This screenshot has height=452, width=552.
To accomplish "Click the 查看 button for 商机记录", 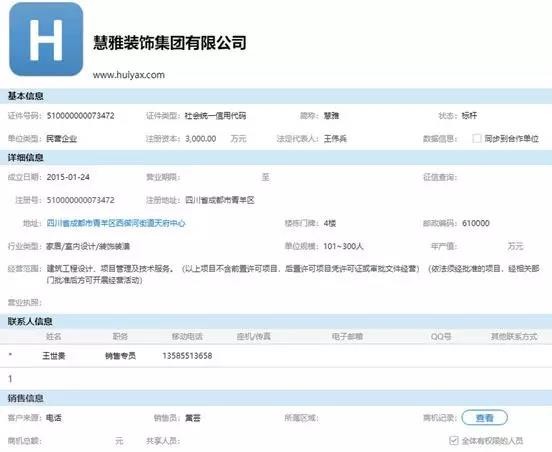I will click(484, 418).
